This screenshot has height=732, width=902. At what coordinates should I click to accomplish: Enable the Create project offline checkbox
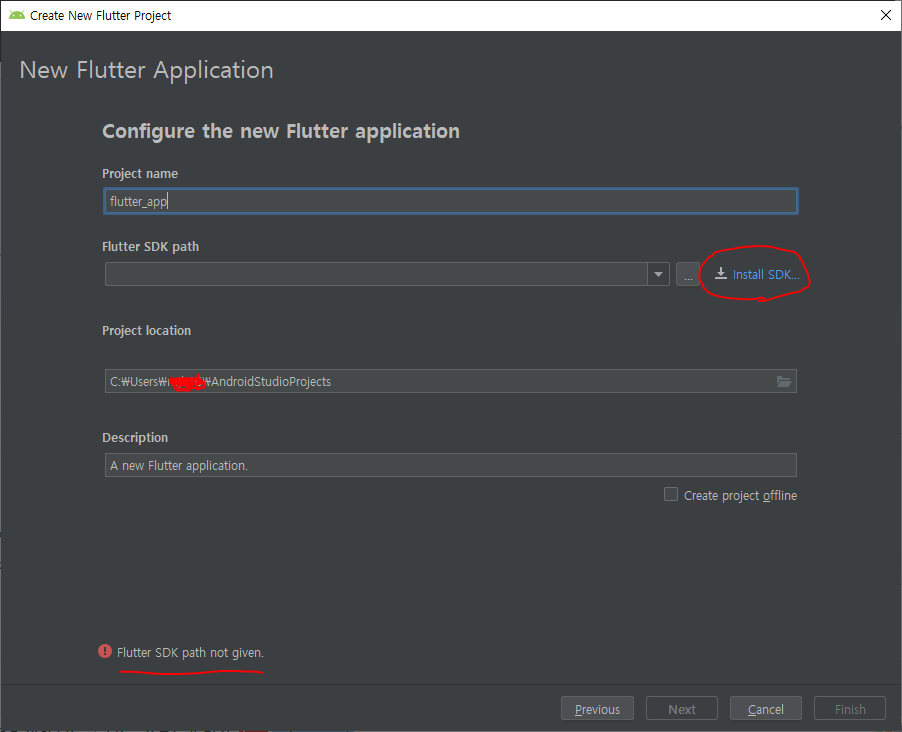(671, 495)
